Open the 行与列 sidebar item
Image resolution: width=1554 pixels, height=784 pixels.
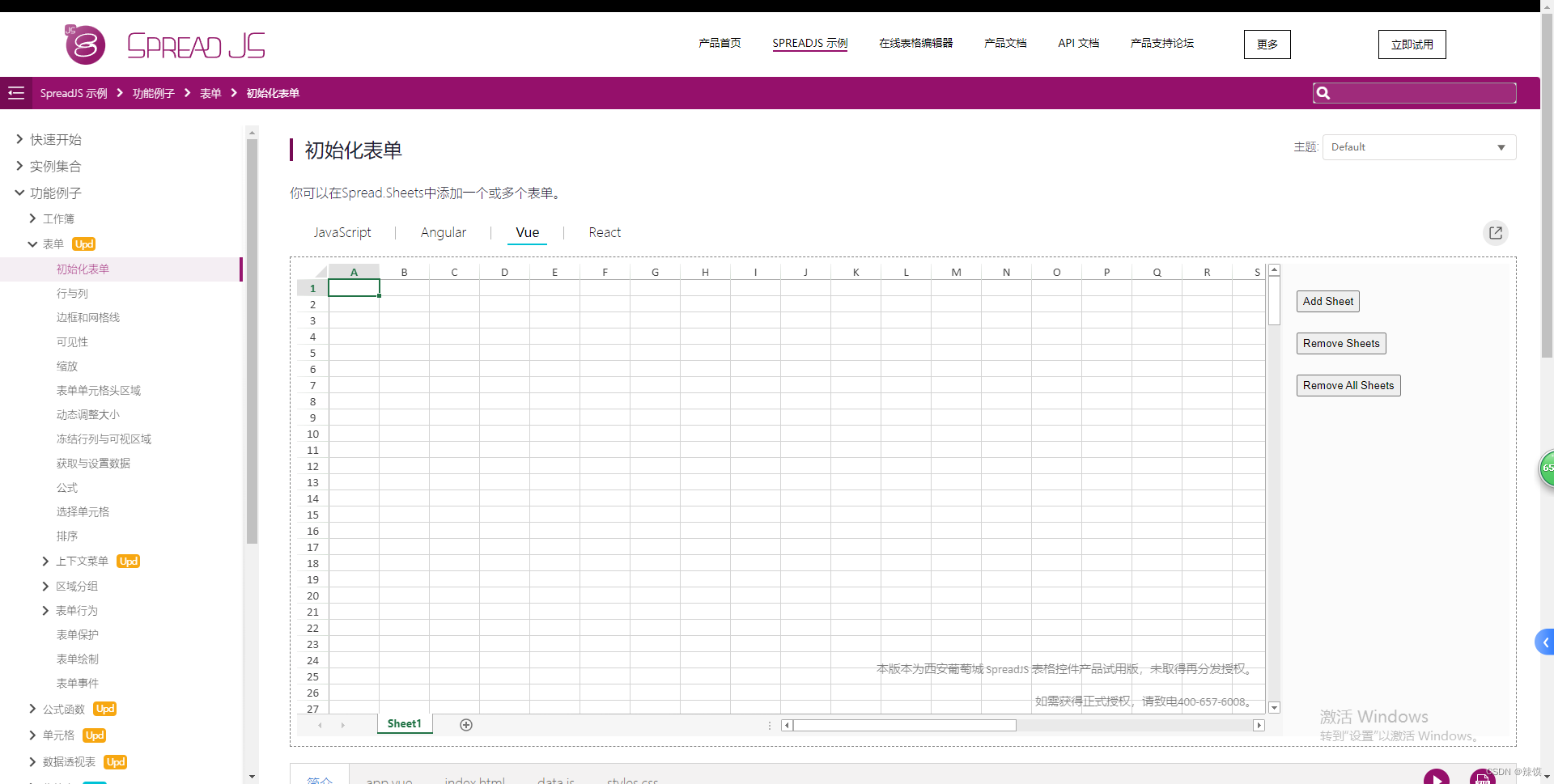(72, 294)
